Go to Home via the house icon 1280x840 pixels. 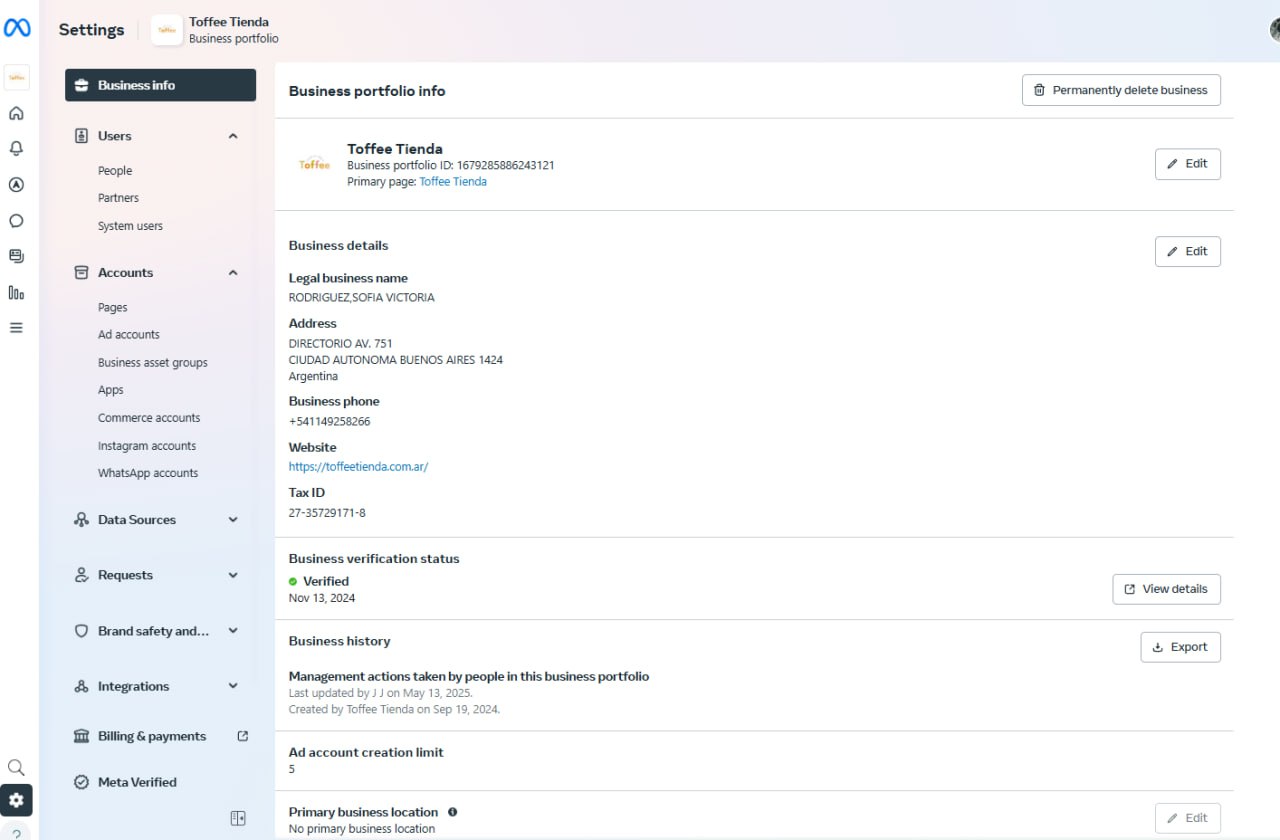[x=16, y=113]
